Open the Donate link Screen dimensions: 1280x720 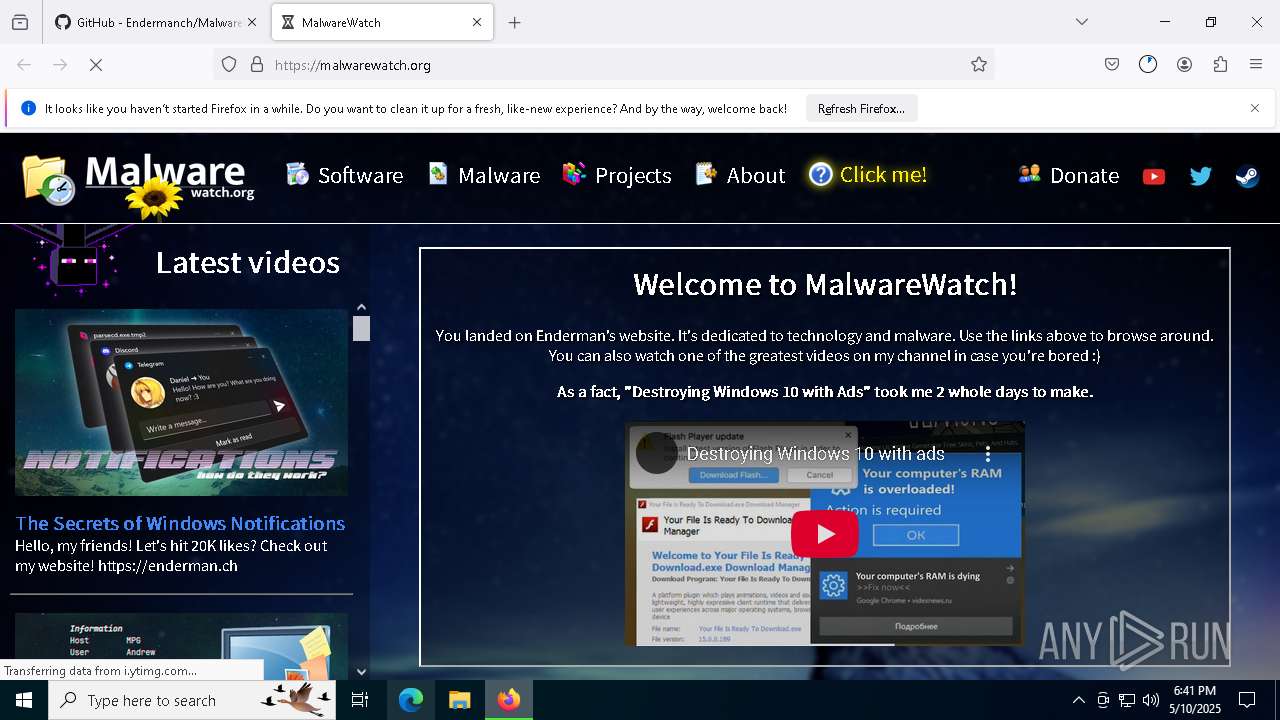click(1069, 175)
